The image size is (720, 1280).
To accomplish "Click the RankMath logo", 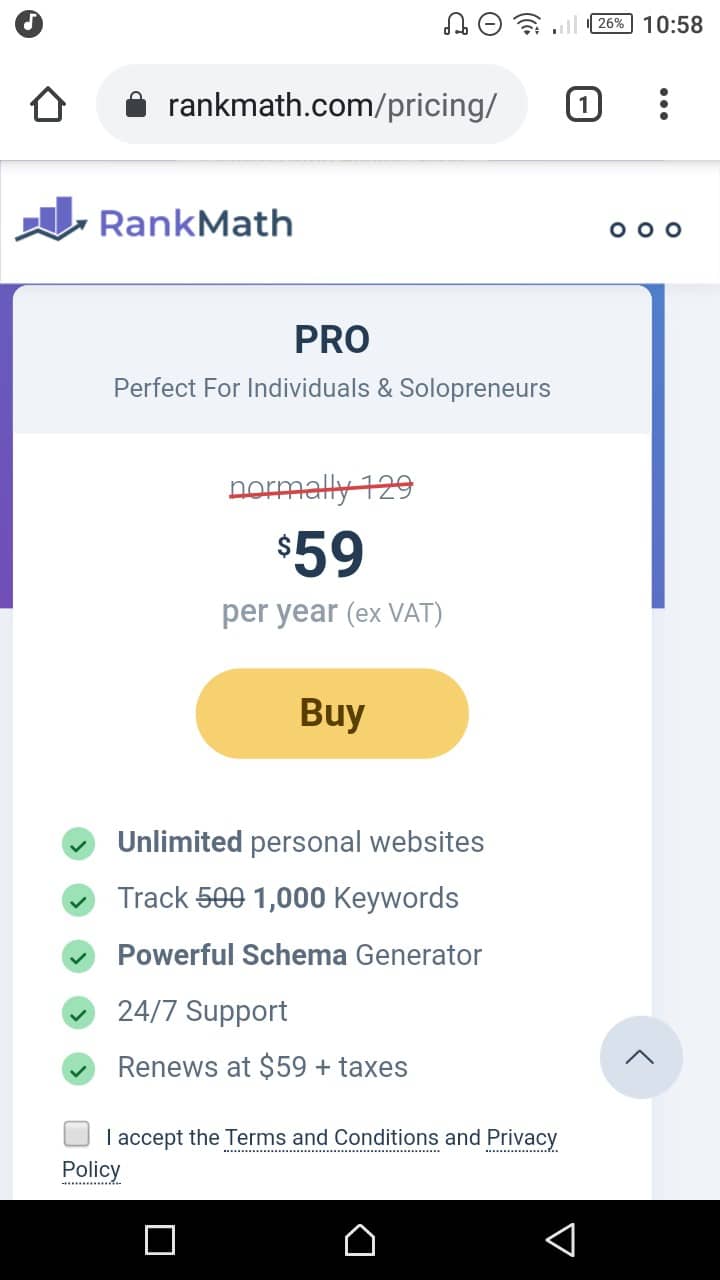I will point(154,221).
